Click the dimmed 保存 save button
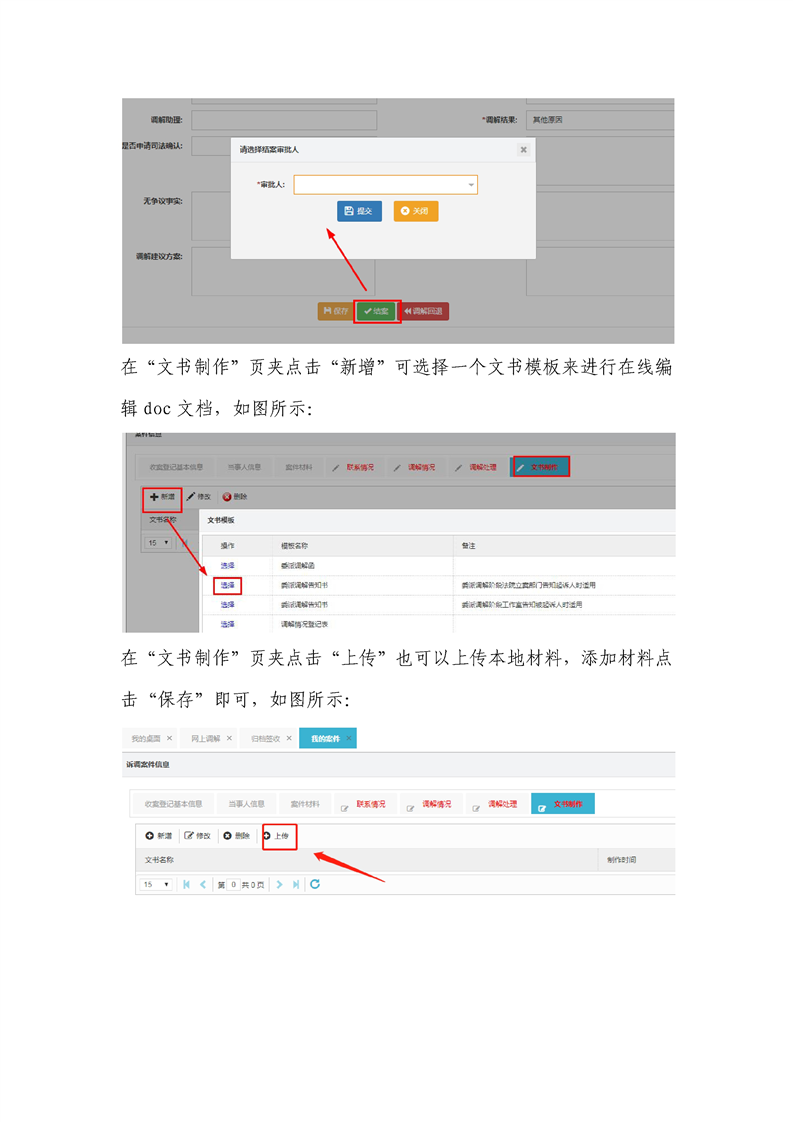 point(336,311)
